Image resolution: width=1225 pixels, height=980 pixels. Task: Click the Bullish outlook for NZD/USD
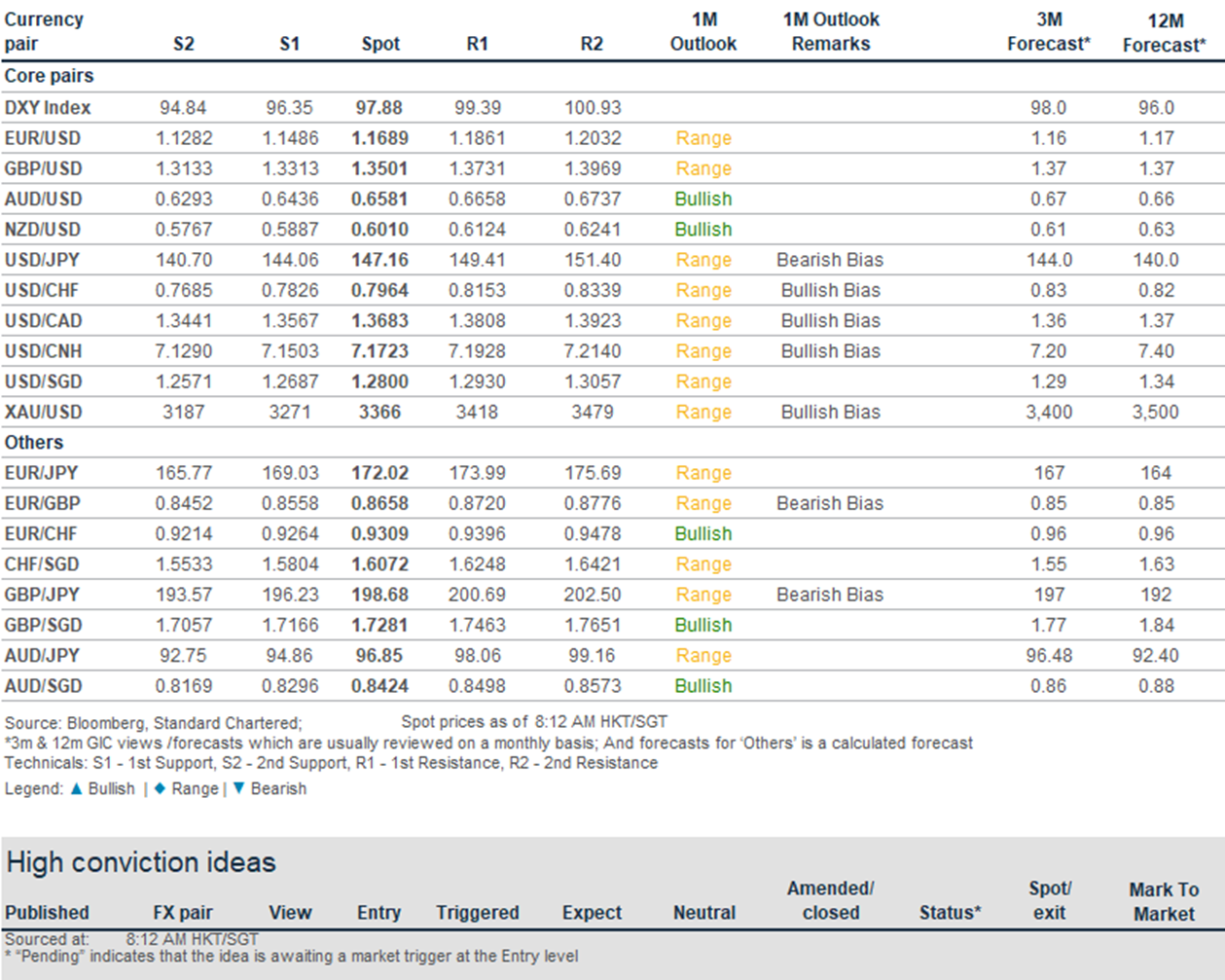click(x=703, y=230)
